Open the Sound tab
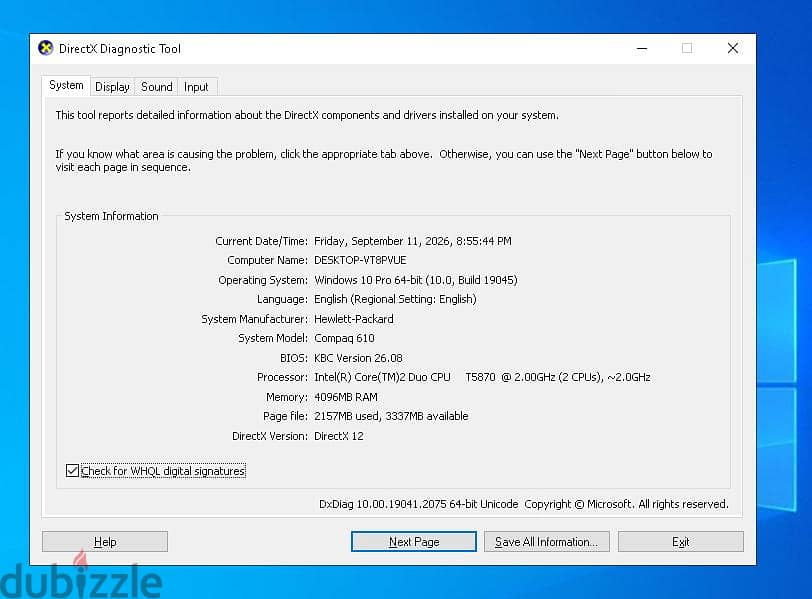Image resolution: width=812 pixels, height=599 pixels. point(156,87)
